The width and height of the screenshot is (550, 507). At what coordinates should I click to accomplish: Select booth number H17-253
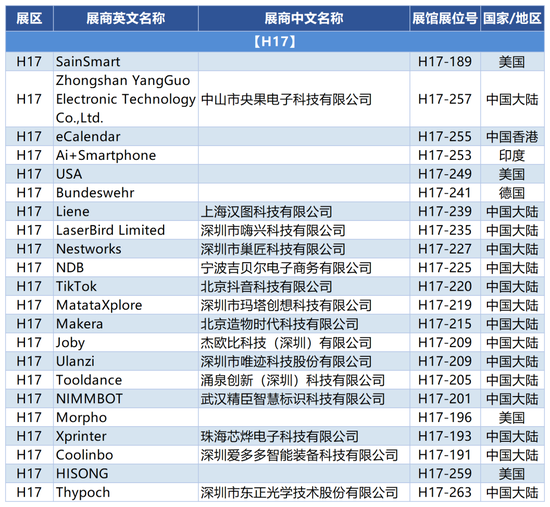click(x=445, y=155)
